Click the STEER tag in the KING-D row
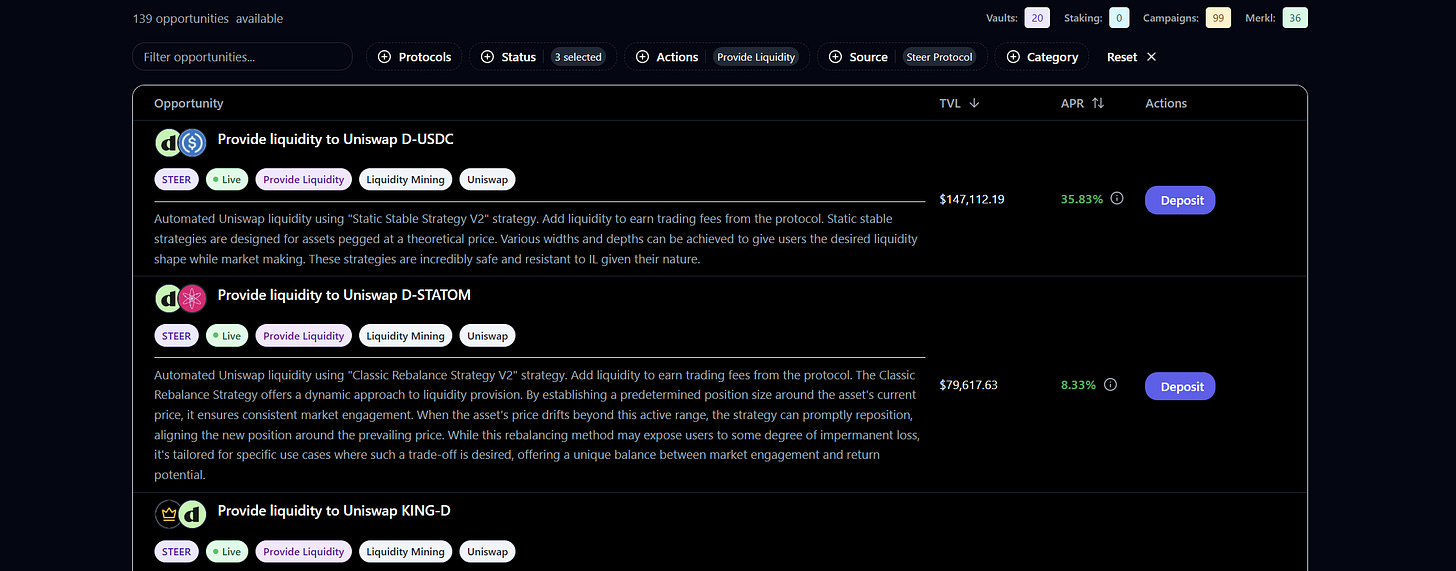This screenshot has height=571, width=1456. [176, 551]
